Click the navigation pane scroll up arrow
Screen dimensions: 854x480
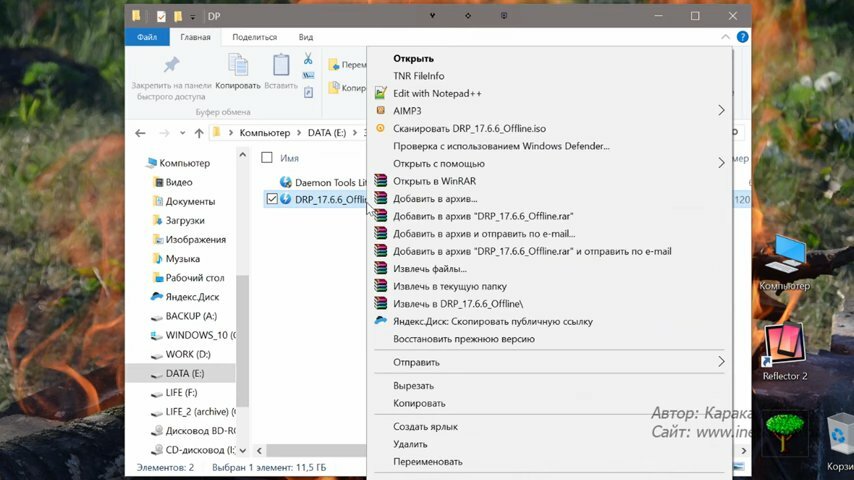243,155
